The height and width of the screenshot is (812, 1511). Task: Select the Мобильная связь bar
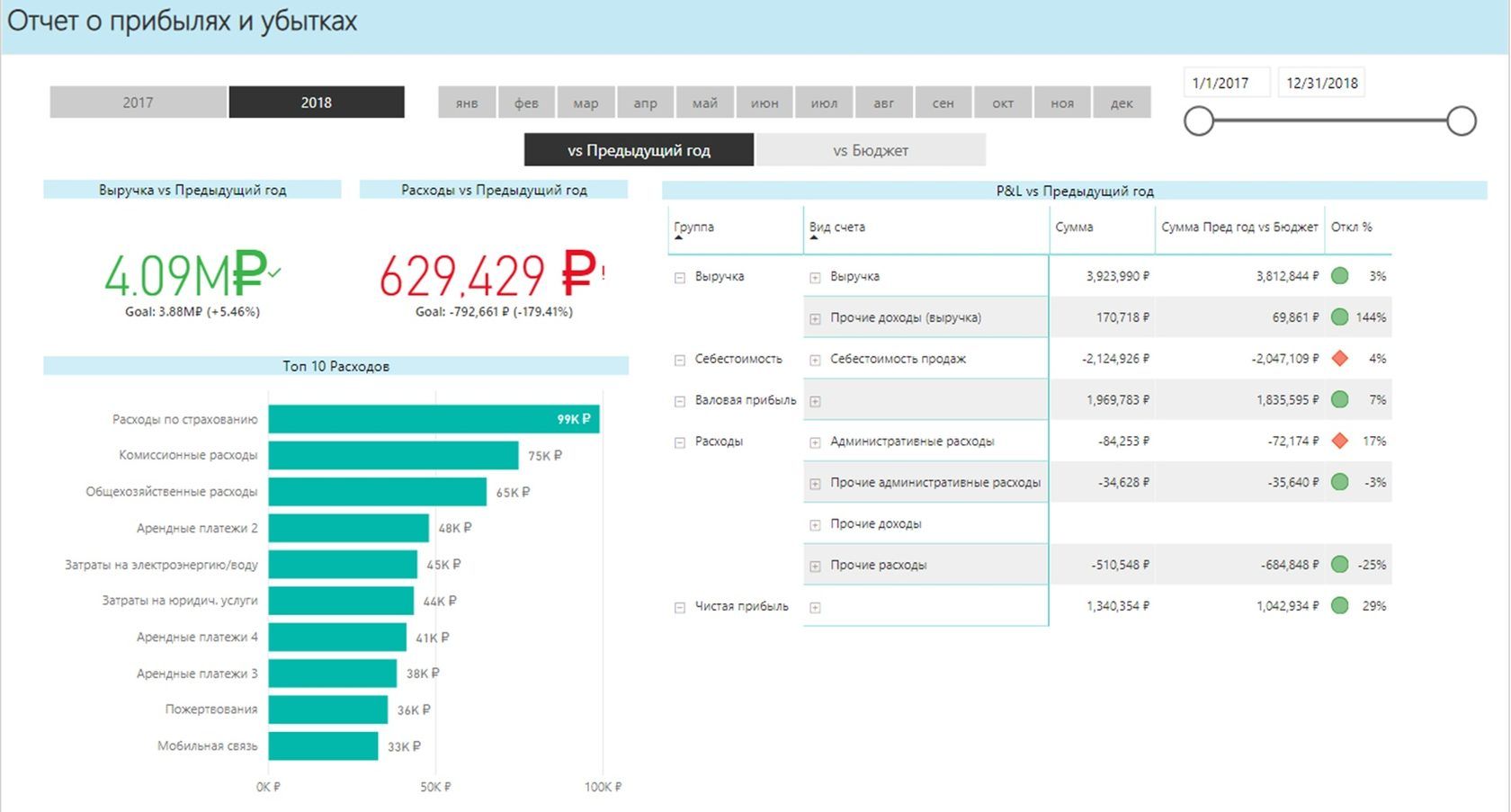coord(323,746)
